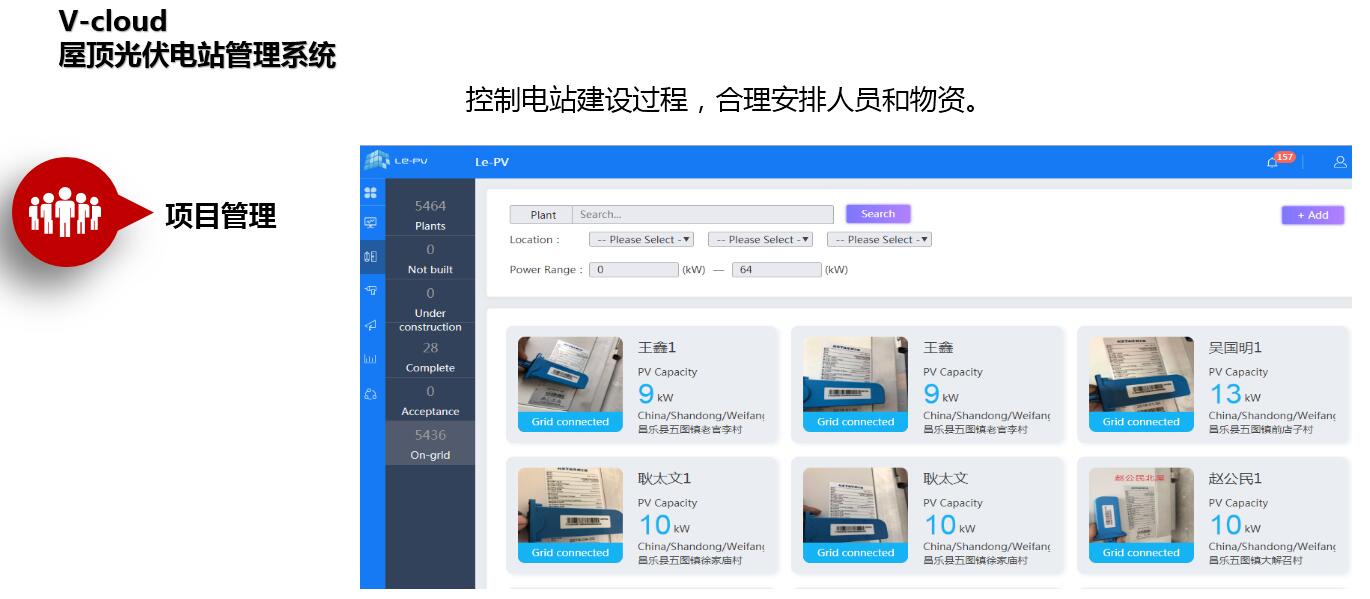Select the On-grid status tab

click(430, 444)
